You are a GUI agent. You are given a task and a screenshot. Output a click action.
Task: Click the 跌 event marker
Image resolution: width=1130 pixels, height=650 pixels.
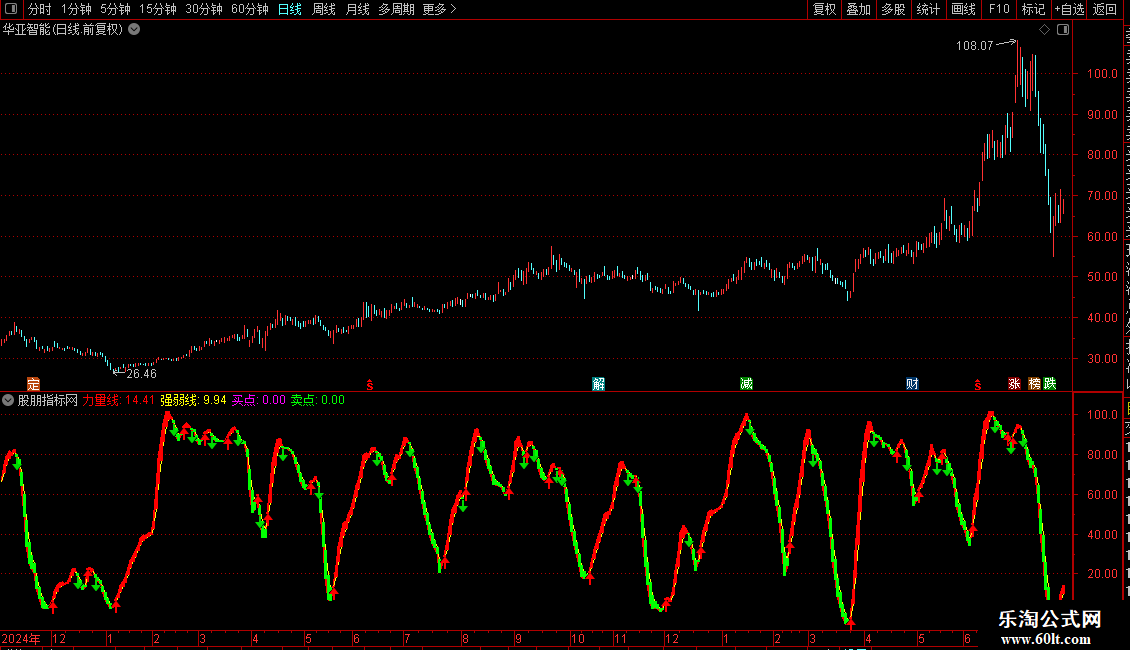click(x=1050, y=384)
